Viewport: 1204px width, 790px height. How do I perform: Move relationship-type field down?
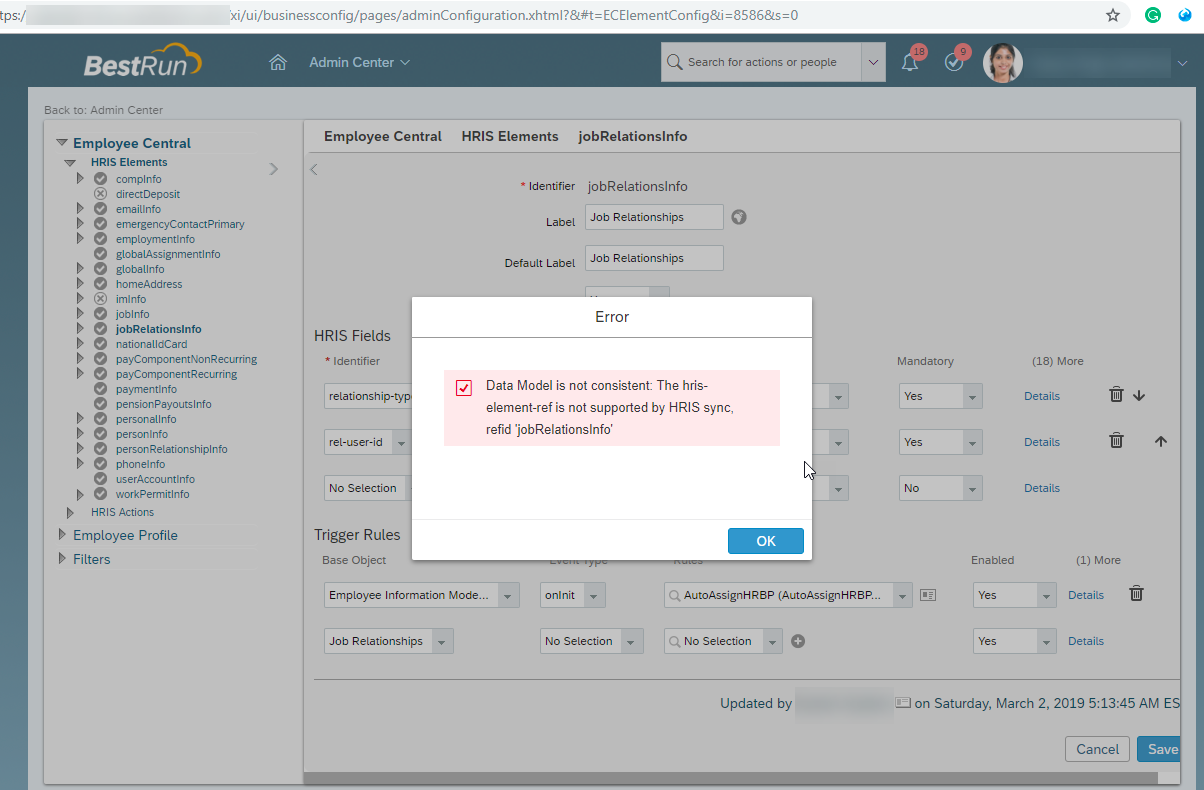coord(1139,396)
